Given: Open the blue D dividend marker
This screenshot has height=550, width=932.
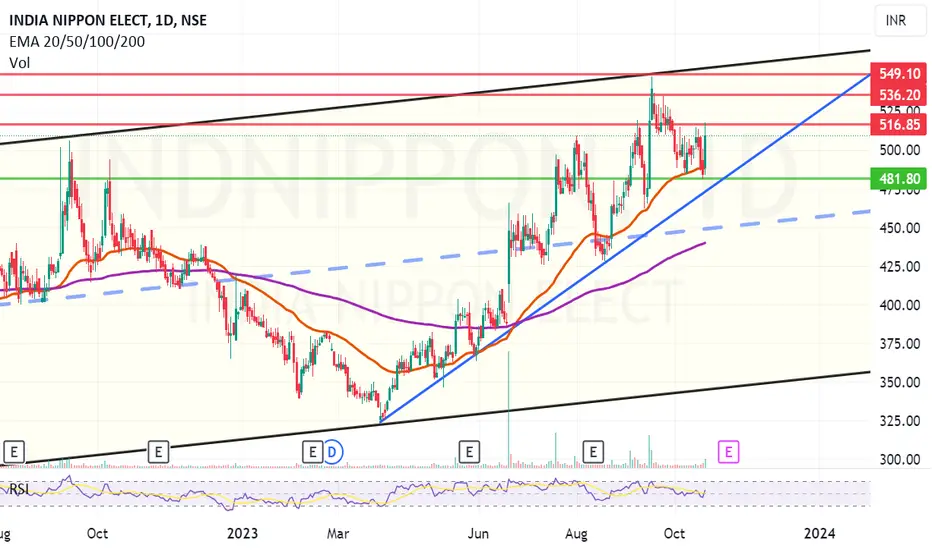Looking at the screenshot, I should click(x=332, y=452).
